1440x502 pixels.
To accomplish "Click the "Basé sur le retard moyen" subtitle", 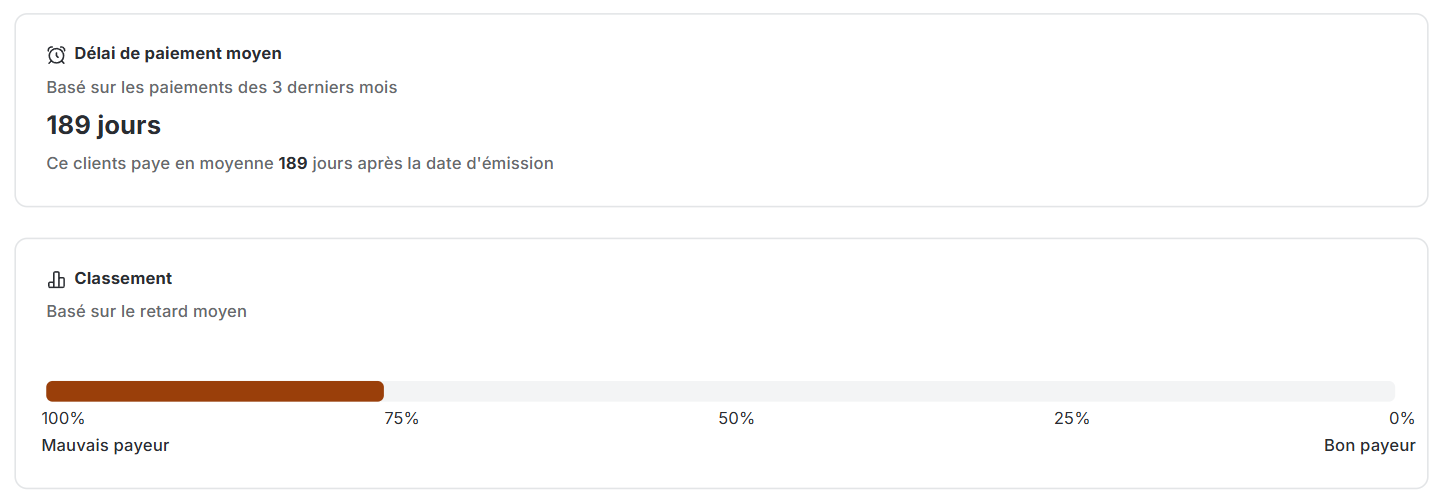I will (x=147, y=312).
